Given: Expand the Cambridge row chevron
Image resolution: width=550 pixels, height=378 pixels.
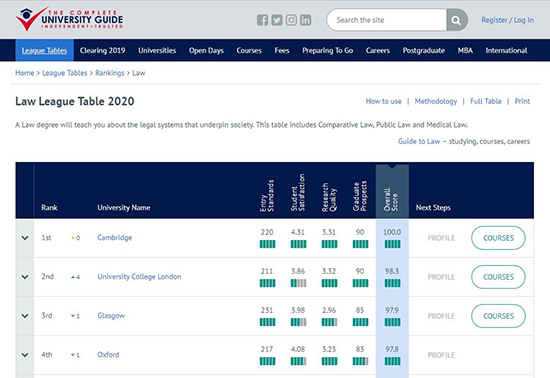Looking at the screenshot, I should [x=25, y=238].
